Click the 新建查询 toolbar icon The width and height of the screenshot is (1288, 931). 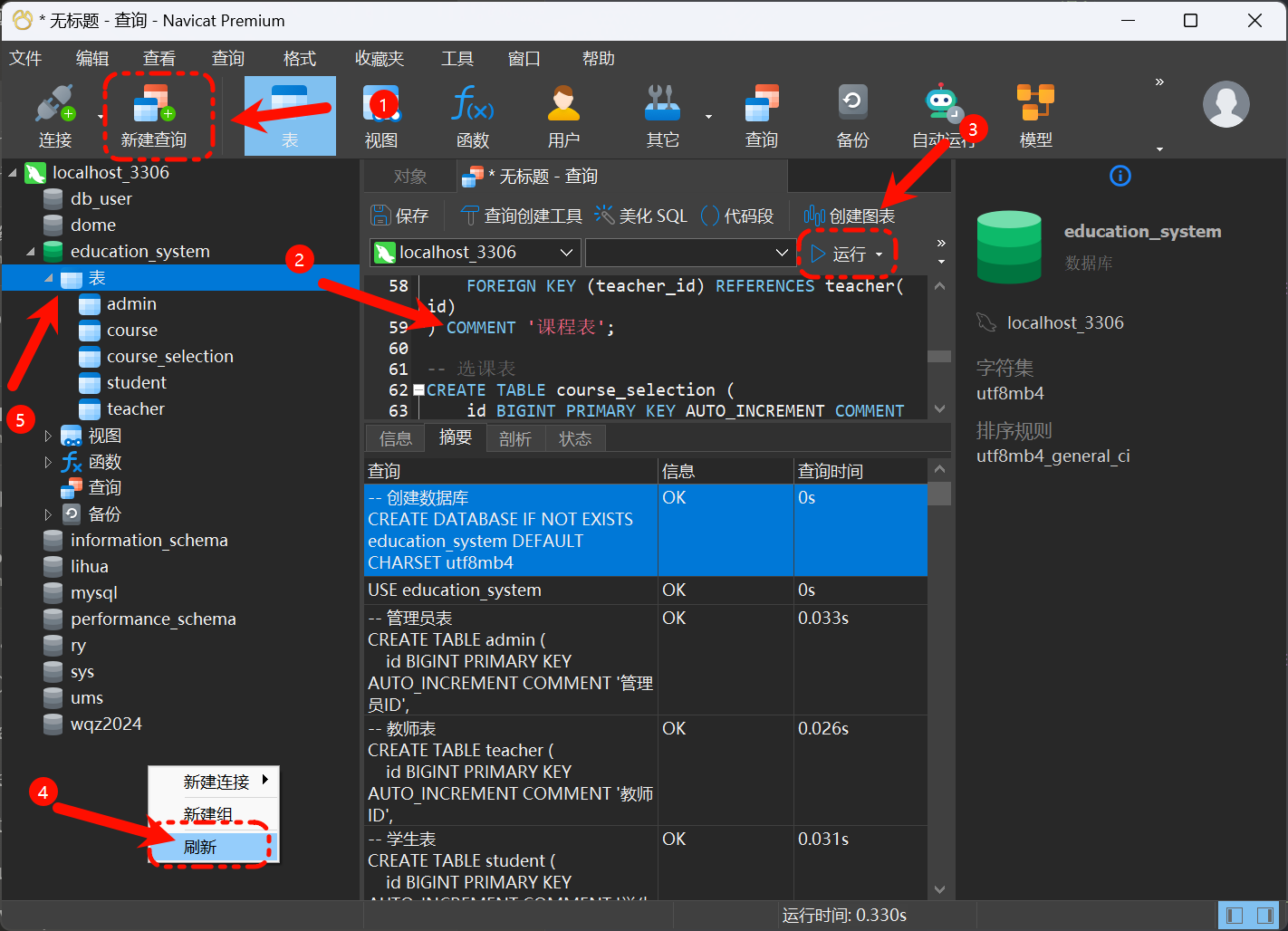coord(154,116)
